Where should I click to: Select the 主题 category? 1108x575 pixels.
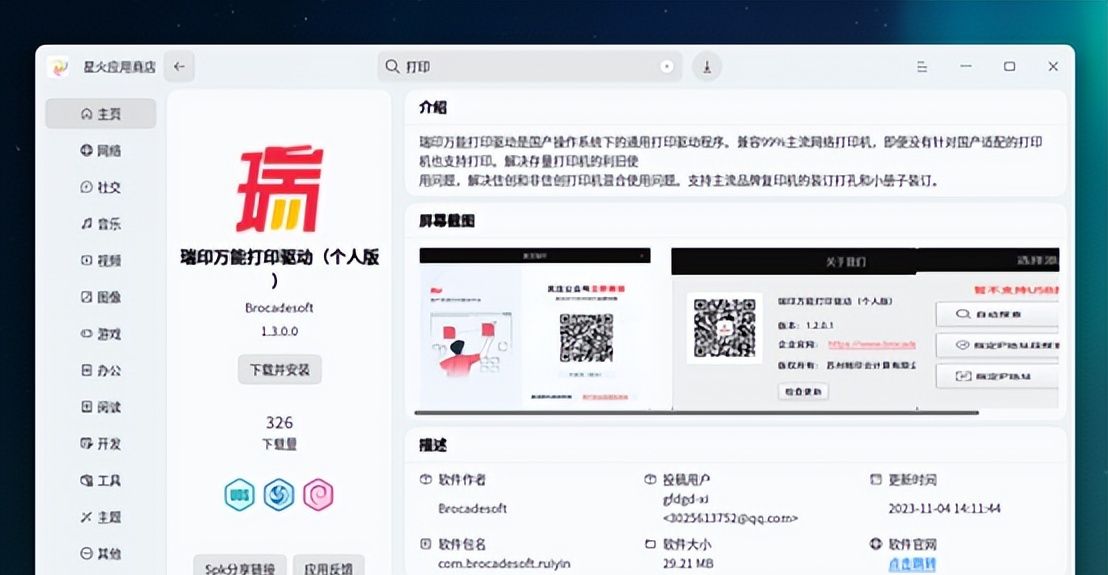tap(100, 517)
